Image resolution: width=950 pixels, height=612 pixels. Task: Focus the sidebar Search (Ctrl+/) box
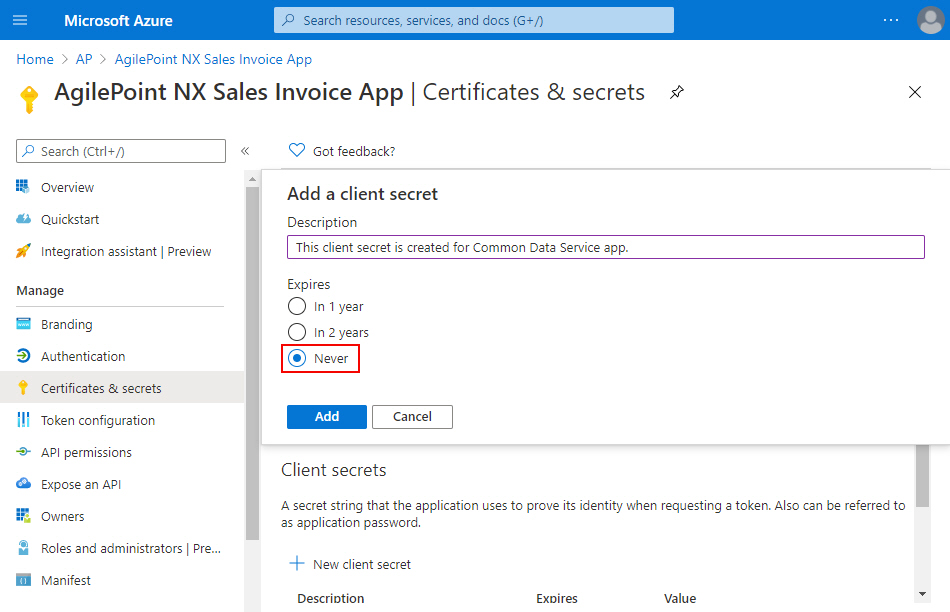[x=121, y=151]
